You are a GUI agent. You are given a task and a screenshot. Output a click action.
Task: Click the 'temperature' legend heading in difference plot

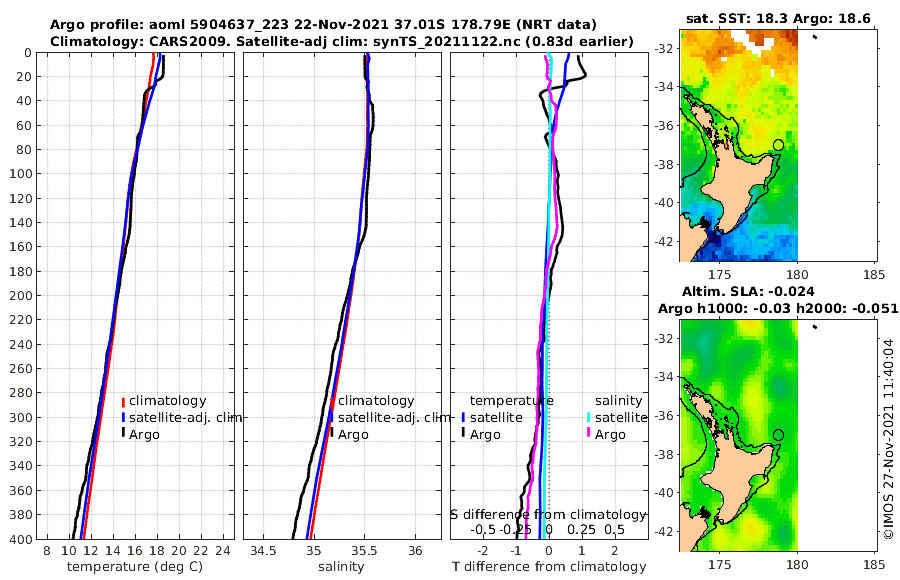(x=511, y=401)
